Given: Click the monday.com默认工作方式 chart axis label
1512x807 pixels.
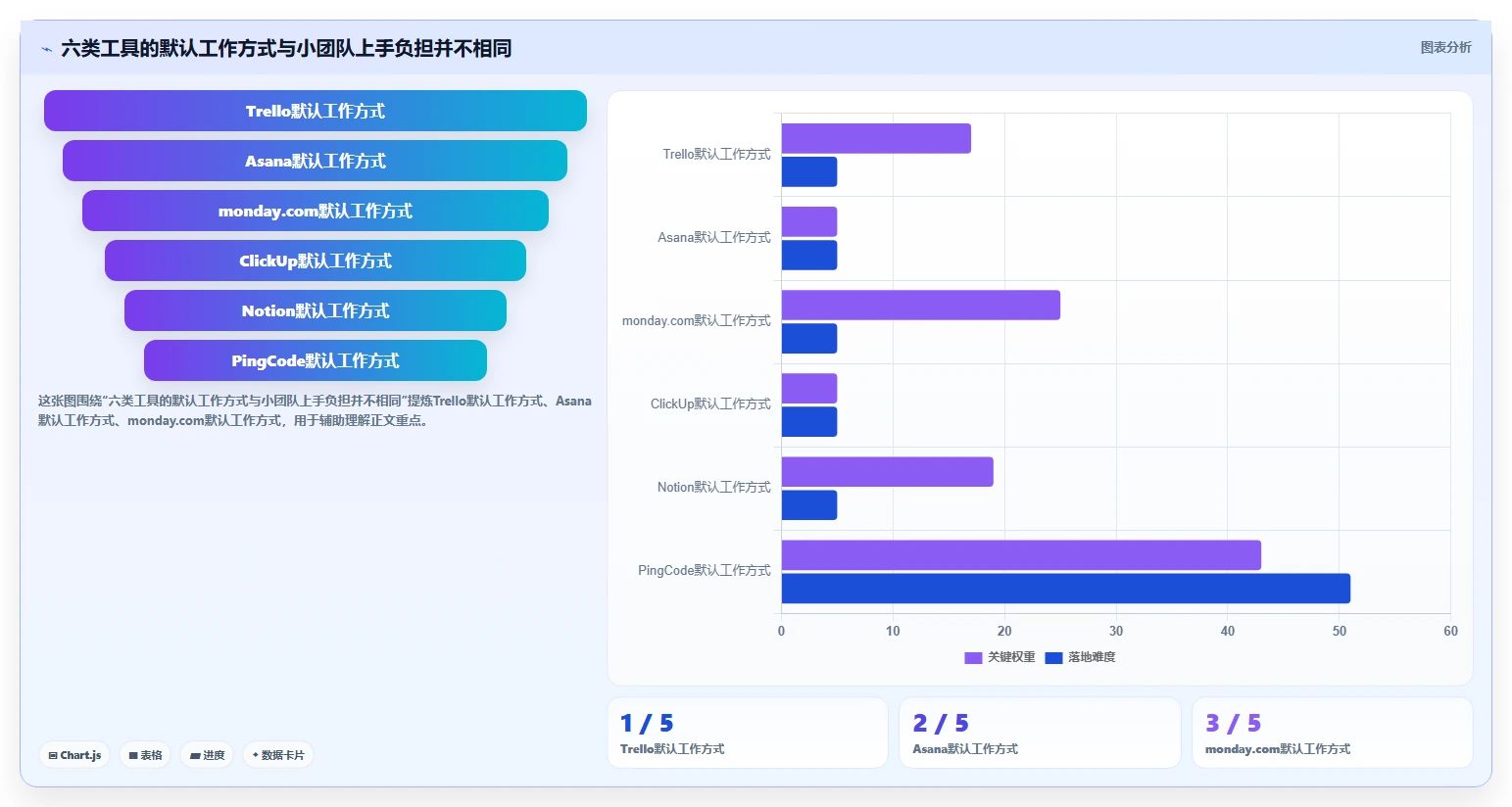Looking at the screenshot, I should tap(697, 321).
